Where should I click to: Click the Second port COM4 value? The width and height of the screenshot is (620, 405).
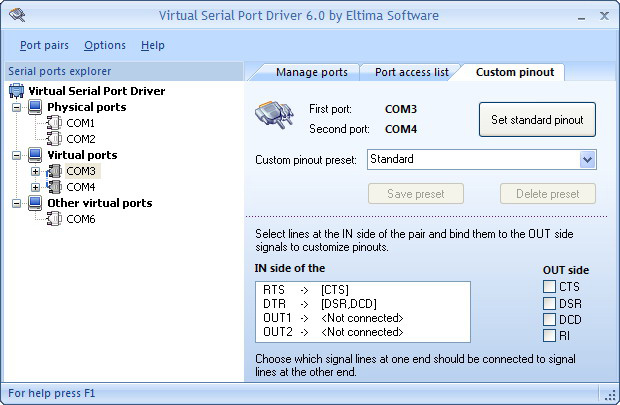coord(401,129)
